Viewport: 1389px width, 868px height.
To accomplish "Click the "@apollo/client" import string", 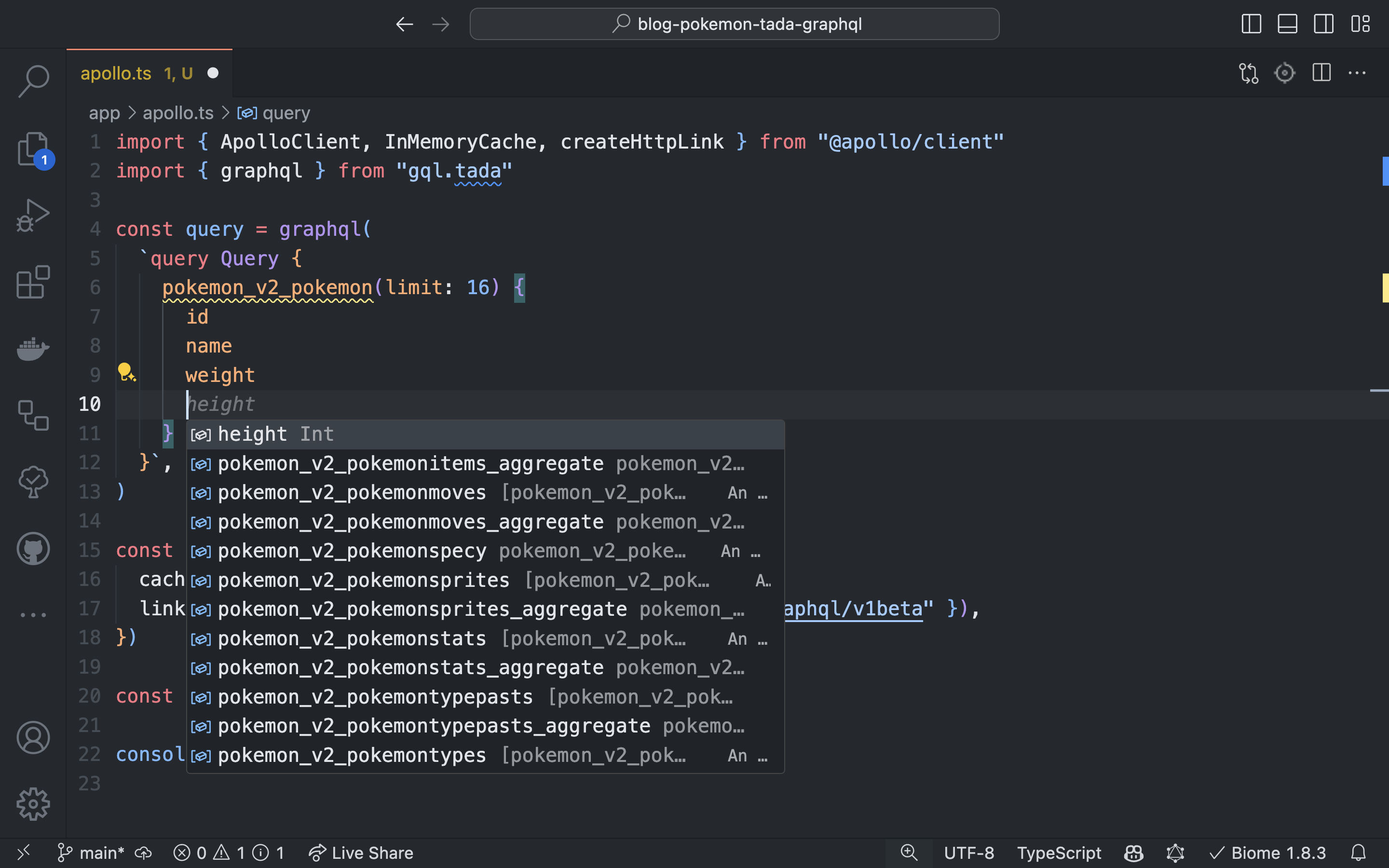I will pos(910,142).
